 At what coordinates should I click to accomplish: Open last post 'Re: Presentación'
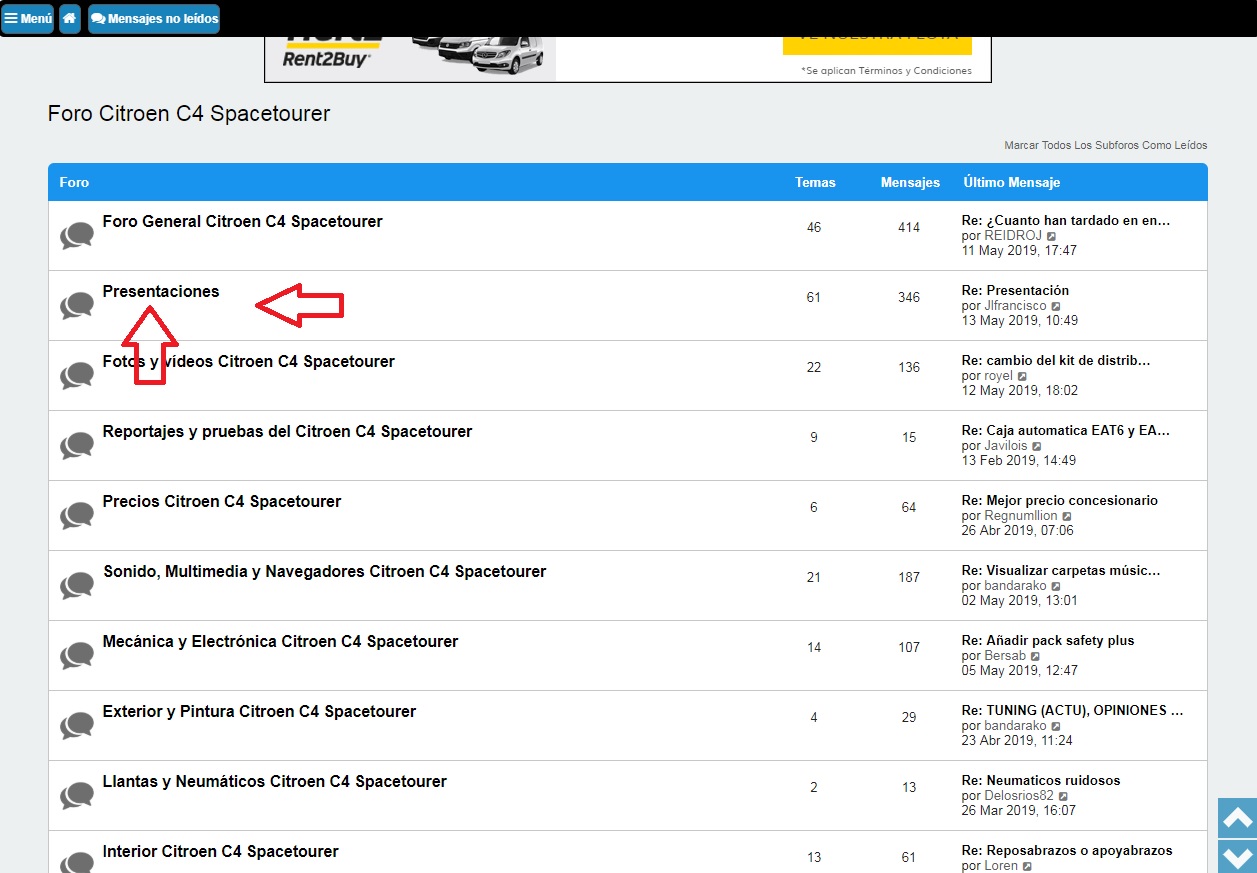tap(1015, 290)
